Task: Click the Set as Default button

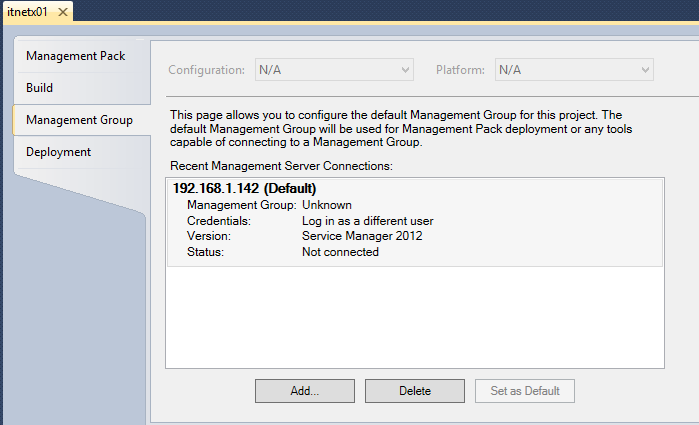Action: coord(525,390)
